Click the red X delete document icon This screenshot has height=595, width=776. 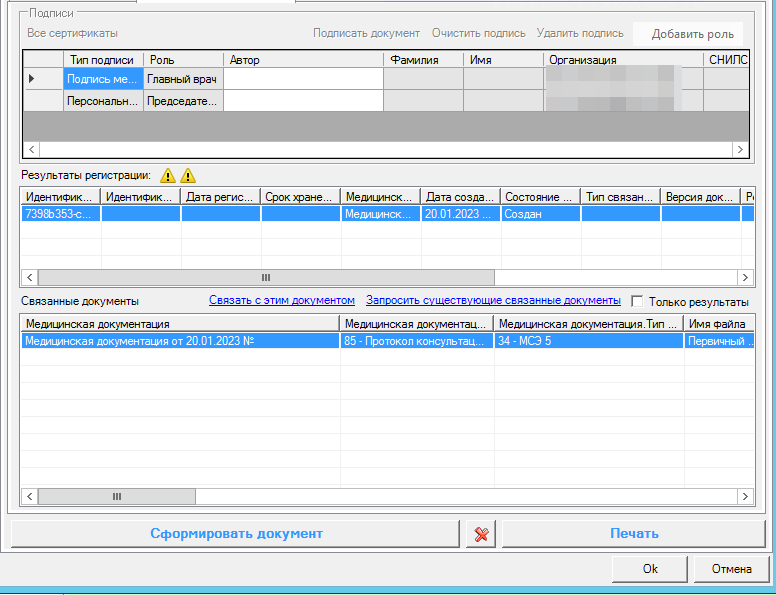480,534
